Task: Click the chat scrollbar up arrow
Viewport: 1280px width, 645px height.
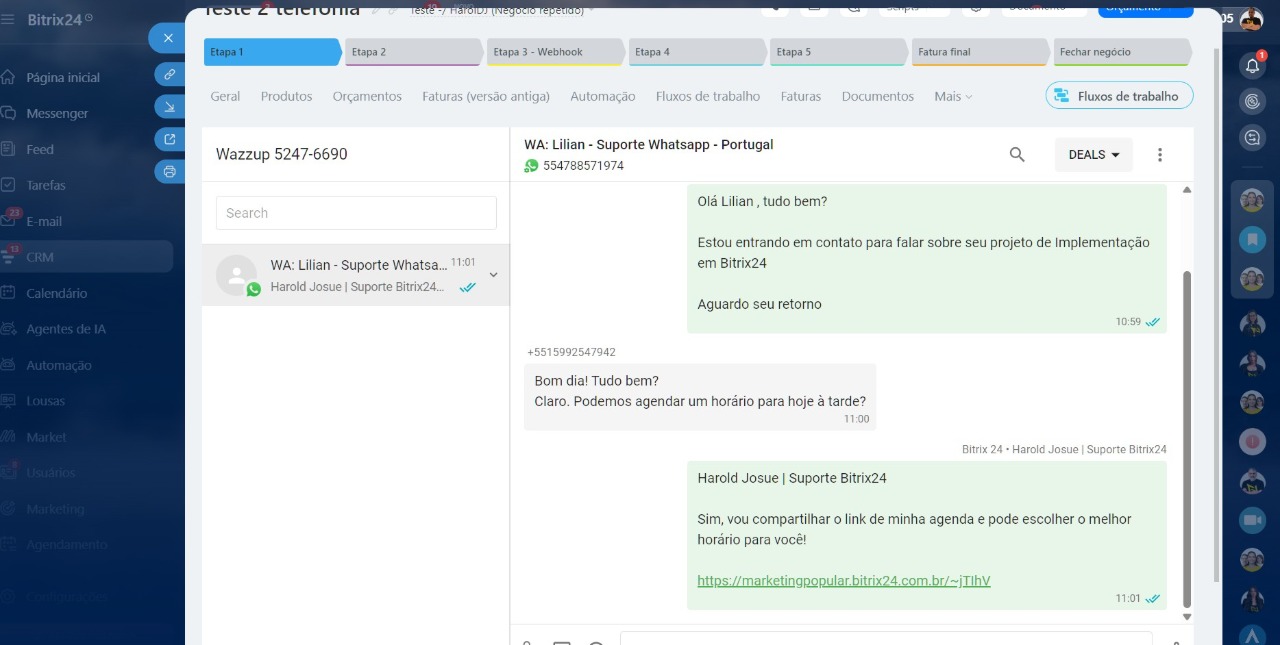Action: tap(1187, 190)
